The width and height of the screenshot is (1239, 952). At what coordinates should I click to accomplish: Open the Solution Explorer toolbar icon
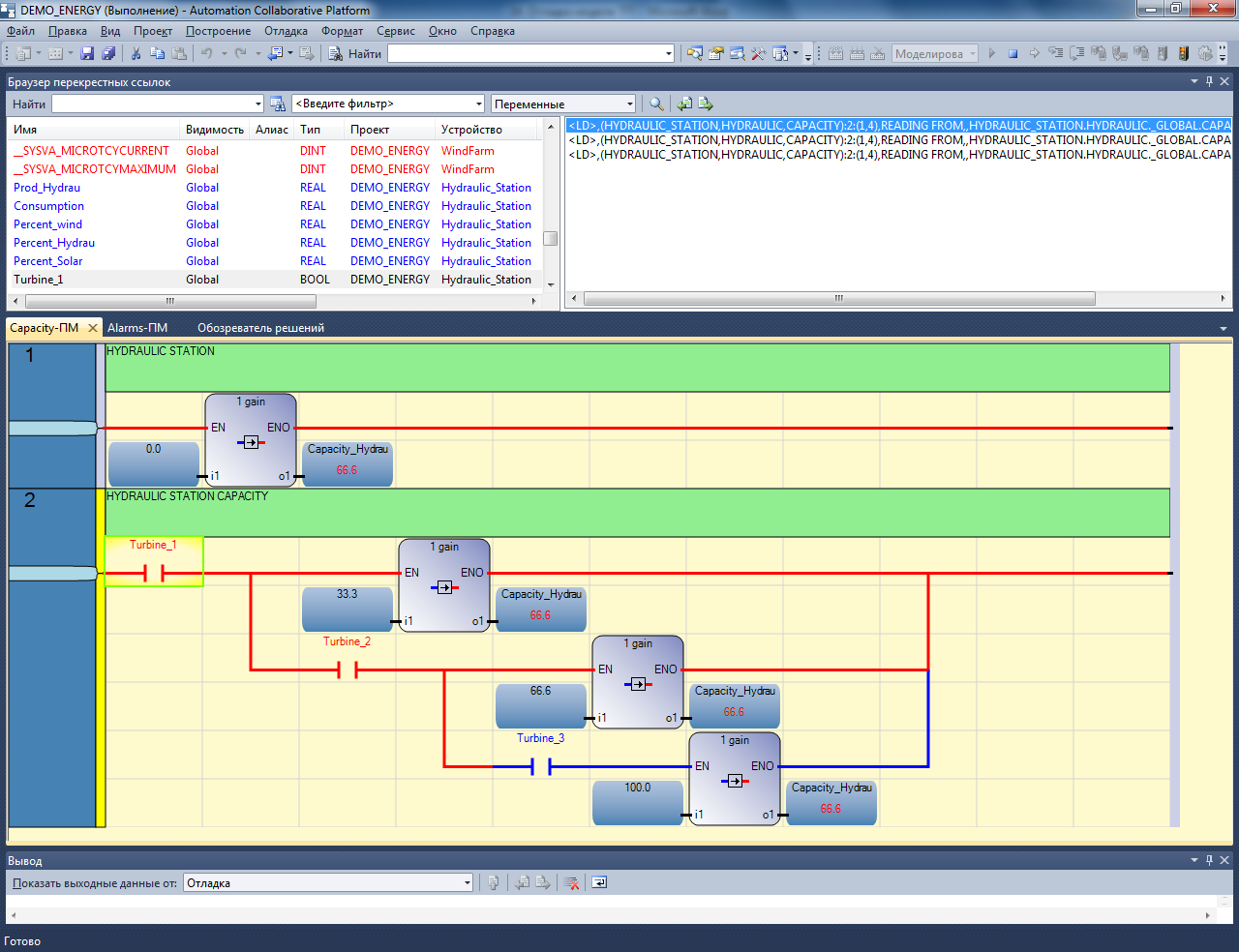point(695,53)
